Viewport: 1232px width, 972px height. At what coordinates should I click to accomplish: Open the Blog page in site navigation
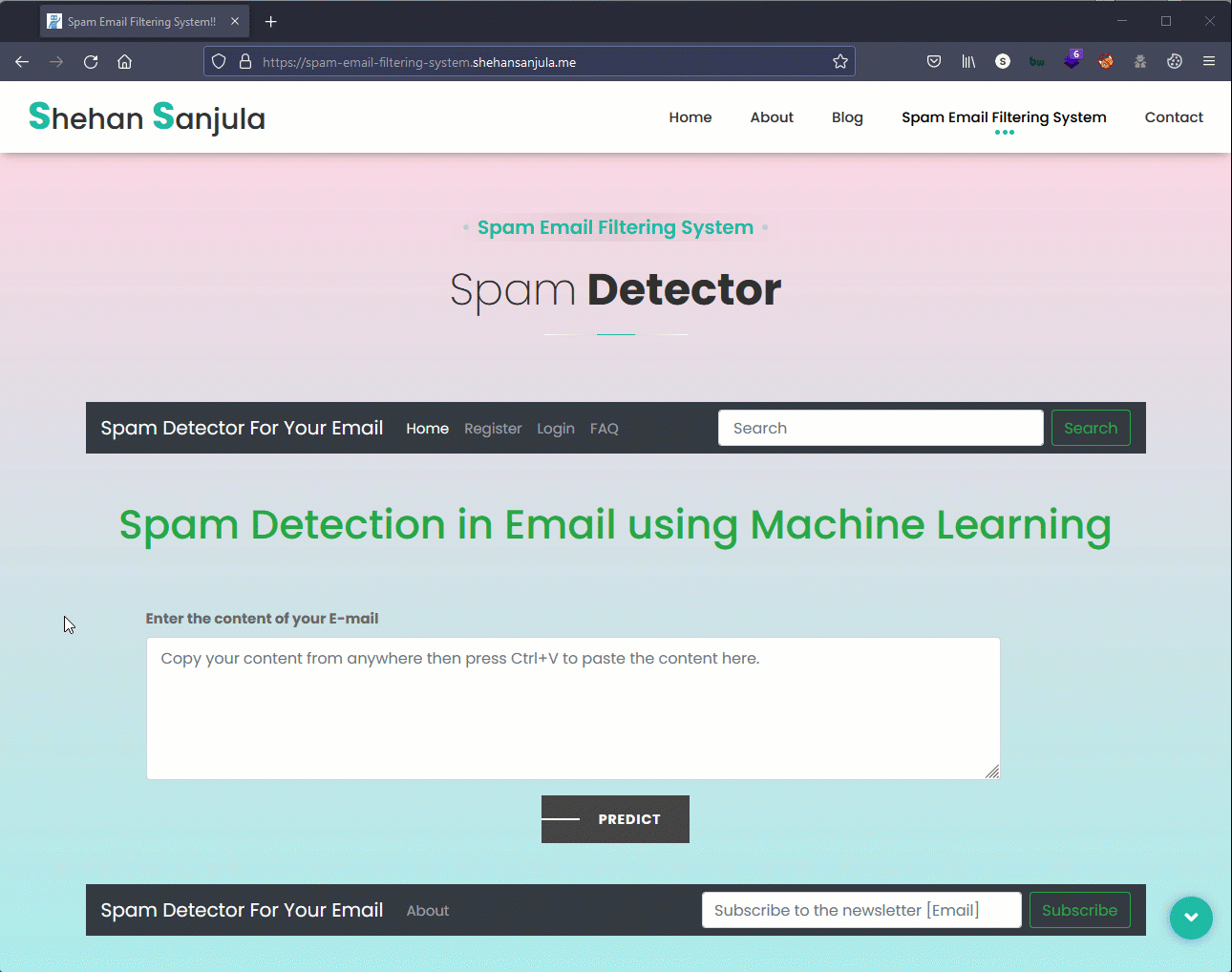847,117
